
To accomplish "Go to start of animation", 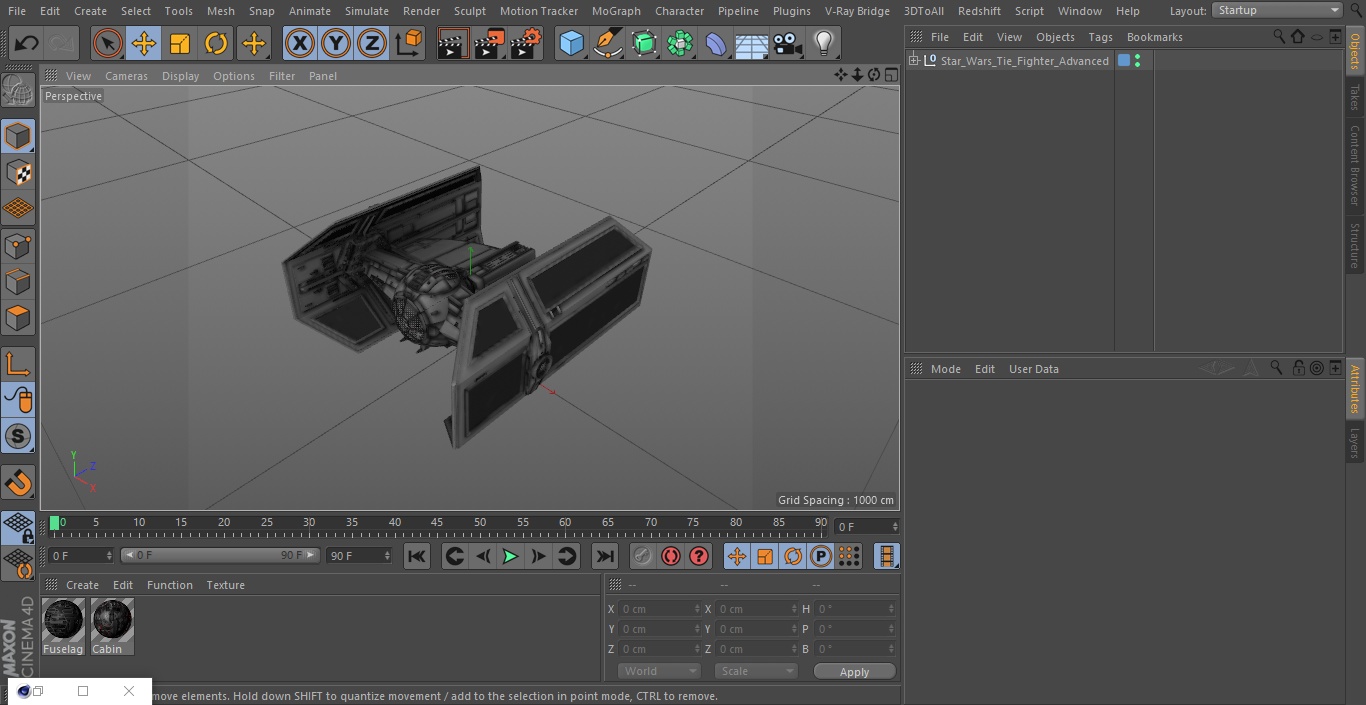I will click(x=417, y=556).
